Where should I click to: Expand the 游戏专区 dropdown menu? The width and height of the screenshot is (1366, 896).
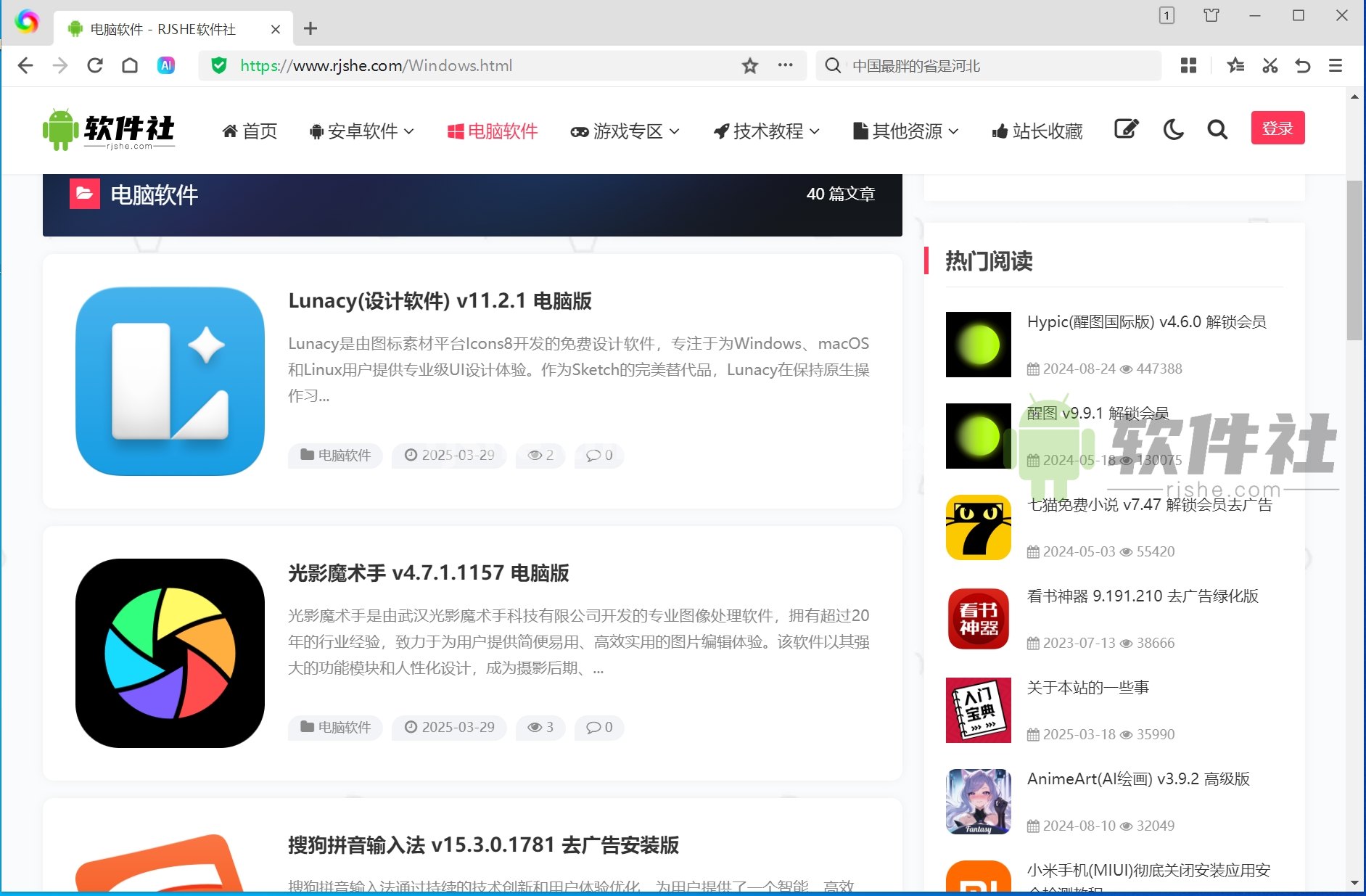[x=625, y=131]
